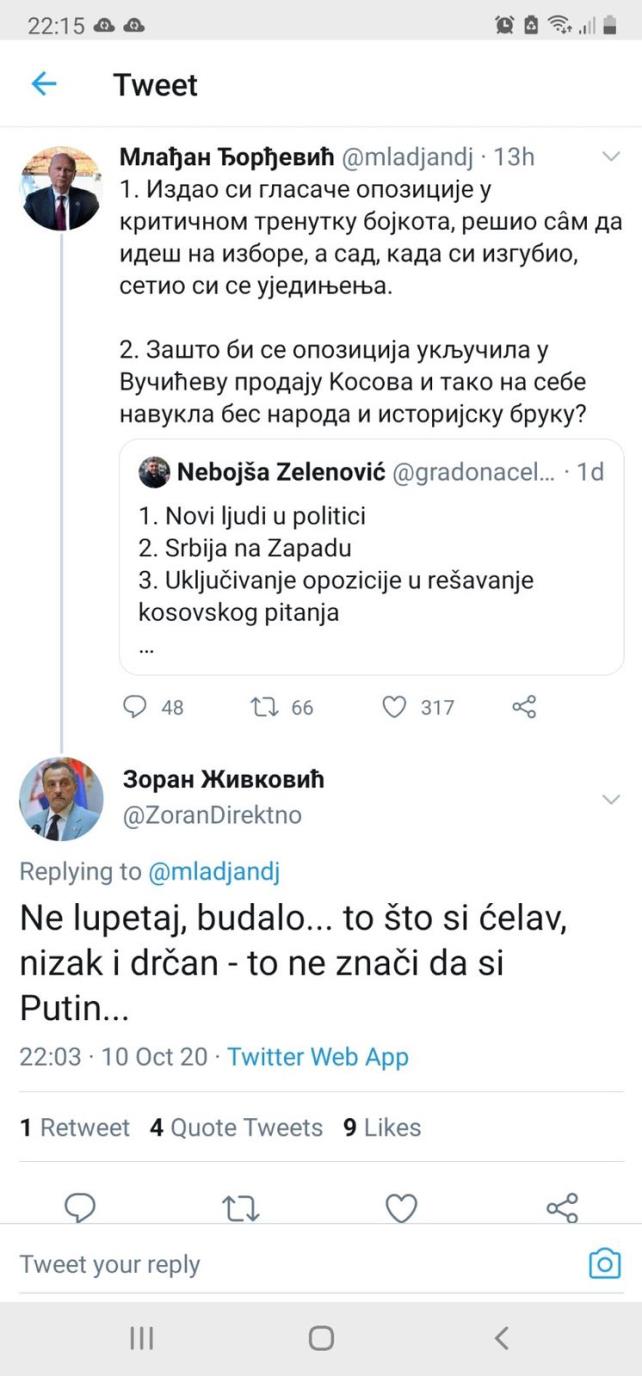View the 4 Quote Tweets list
This screenshot has height=1376, width=642.
236,1128
